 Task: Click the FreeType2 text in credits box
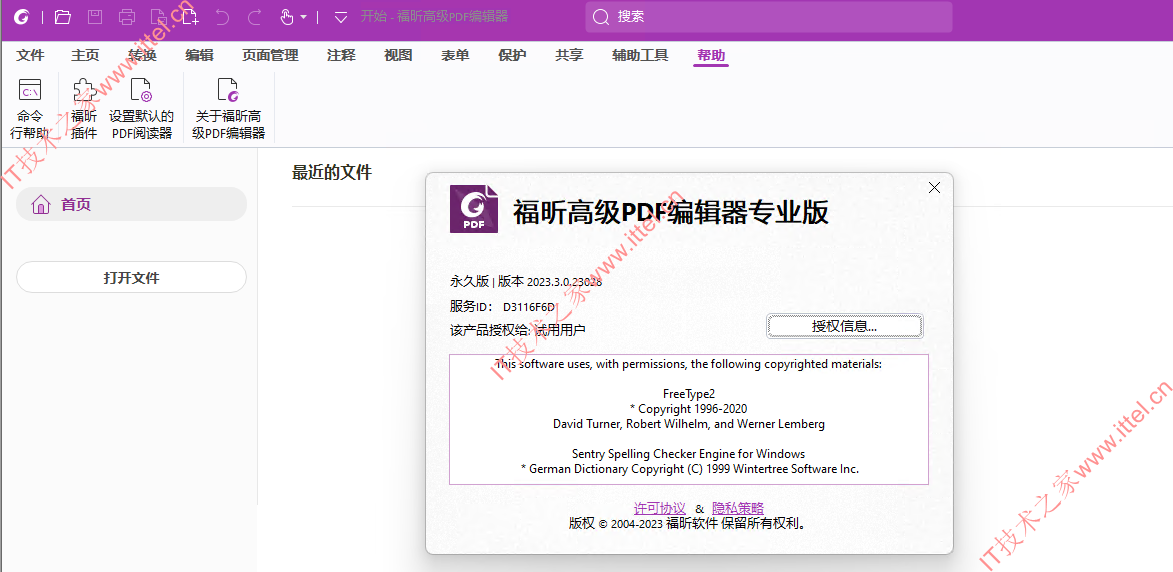pos(688,394)
